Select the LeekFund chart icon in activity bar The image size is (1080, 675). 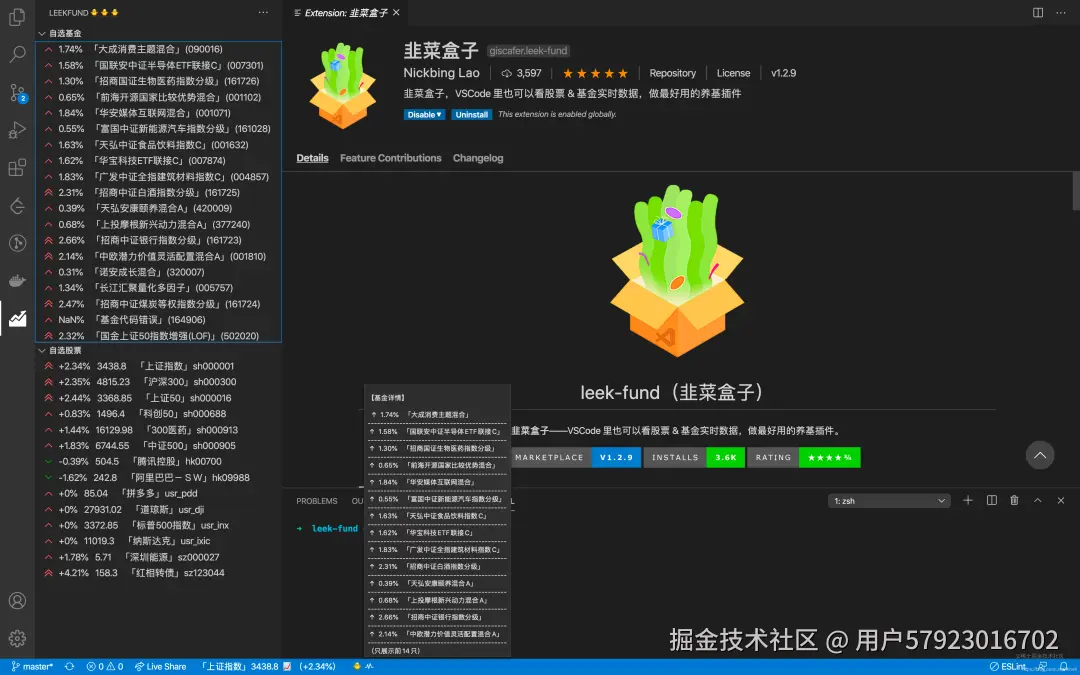pos(17,318)
